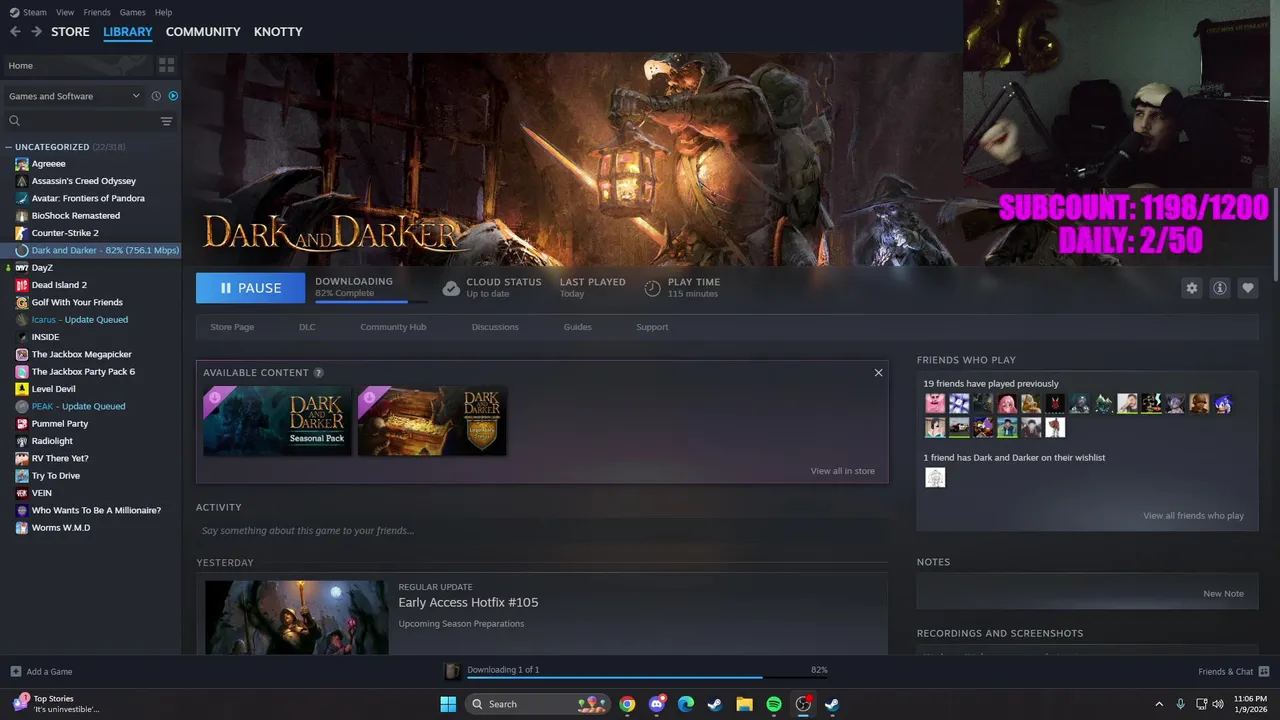This screenshot has height=720, width=1280.
Task: Click the Golf With Your Friends icon
Action: 22,302
